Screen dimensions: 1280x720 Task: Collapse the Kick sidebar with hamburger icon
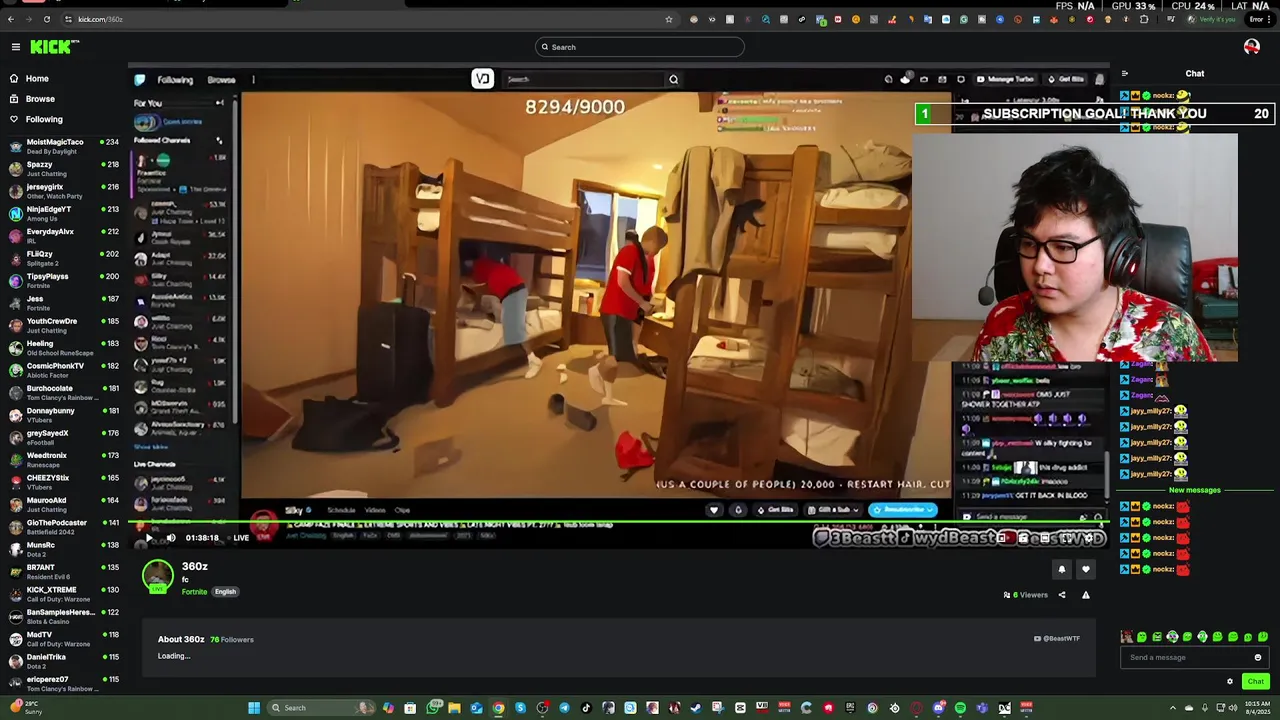coord(15,47)
